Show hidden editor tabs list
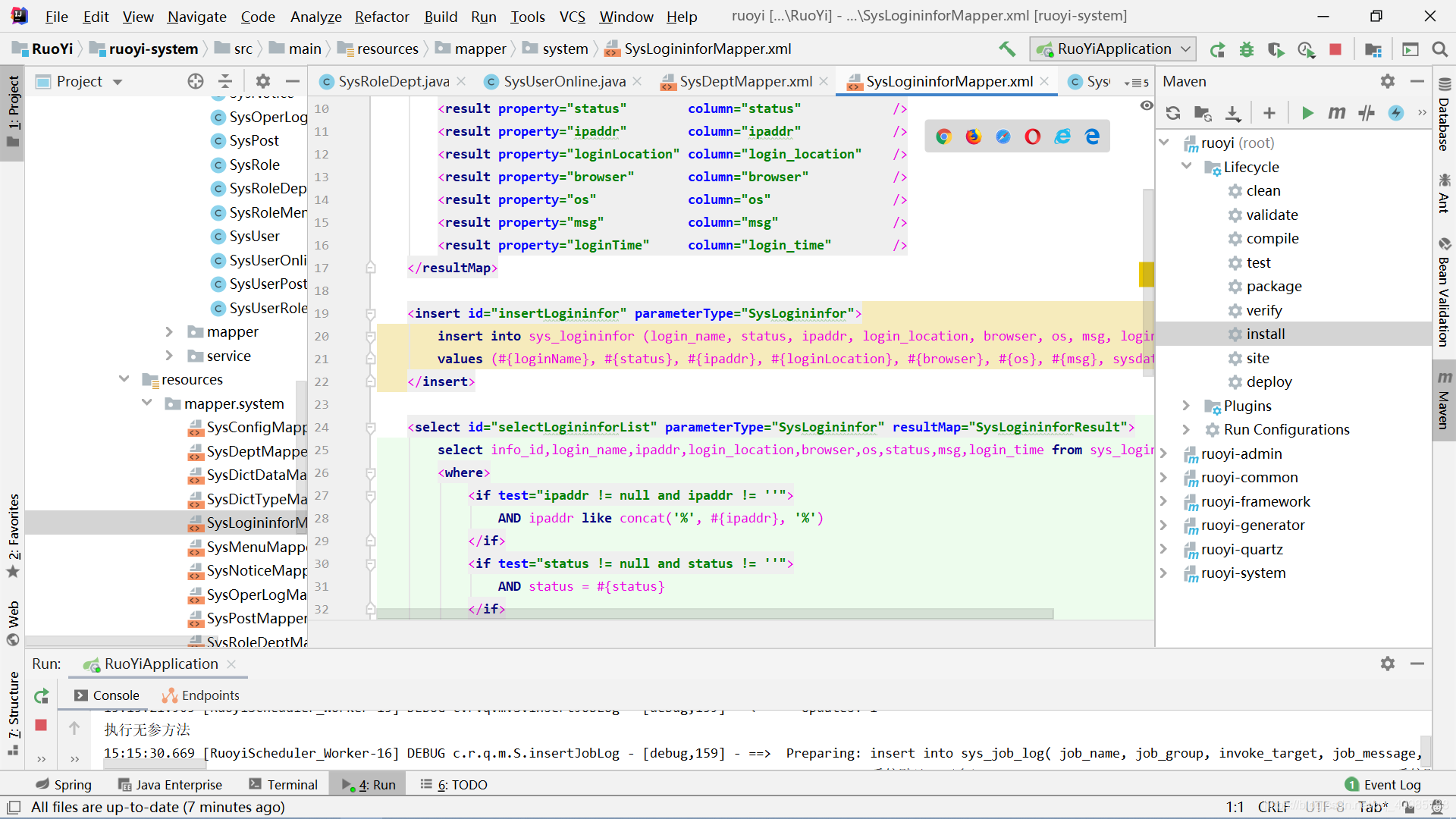The image size is (1456, 819). point(1136,82)
